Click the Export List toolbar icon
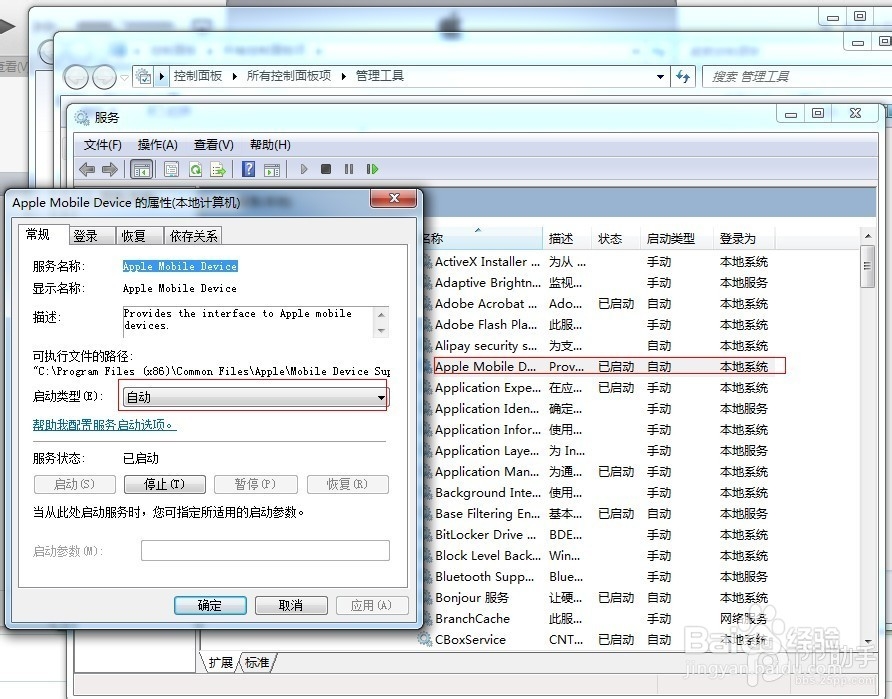The width and height of the screenshot is (892, 699). click(x=217, y=170)
